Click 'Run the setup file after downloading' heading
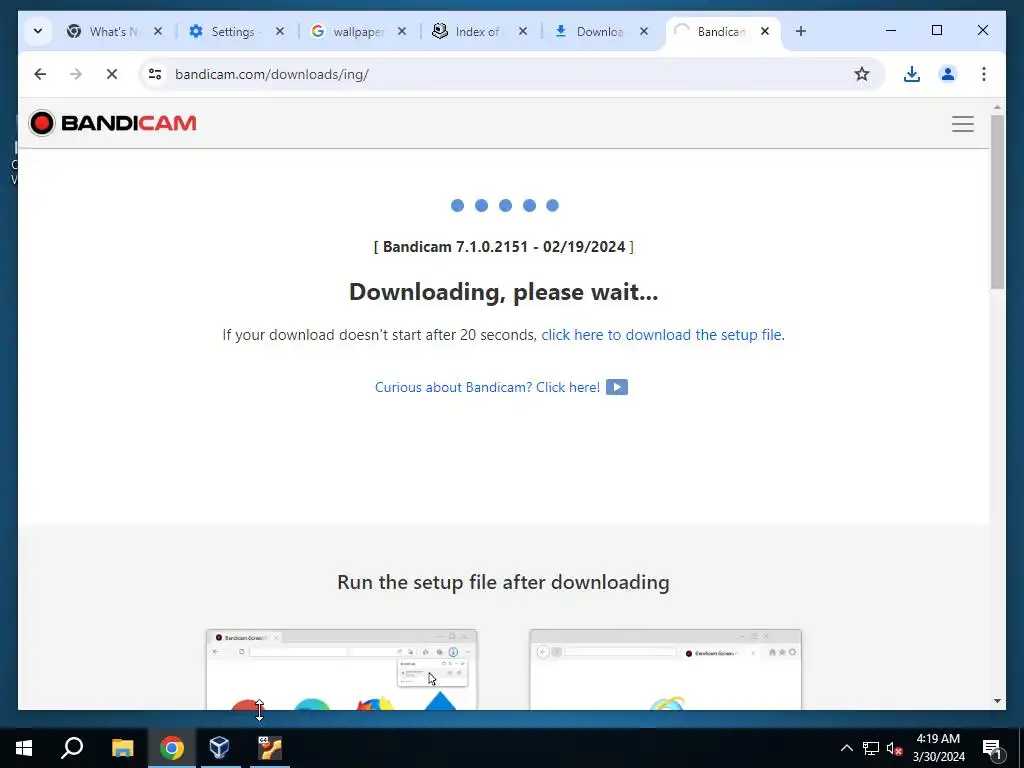Image resolution: width=1024 pixels, height=768 pixels. tap(504, 582)
